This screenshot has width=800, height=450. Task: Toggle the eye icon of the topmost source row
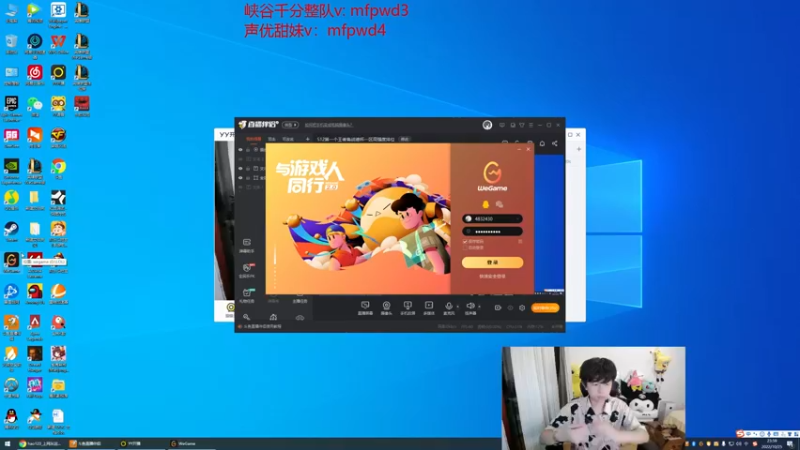pyautogui.click(x=240, y=149)
